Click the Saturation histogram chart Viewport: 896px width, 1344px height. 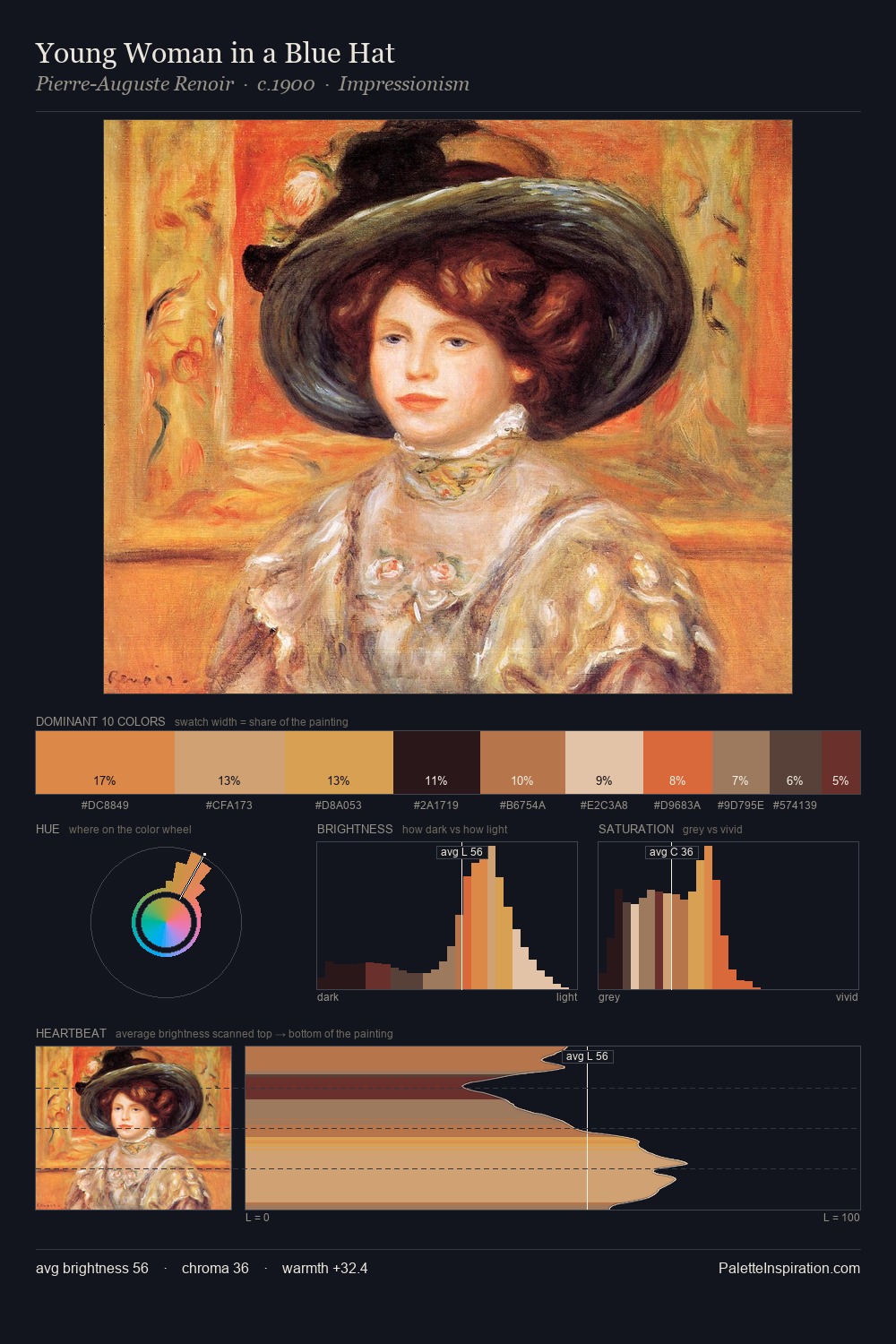click(728, 916)
